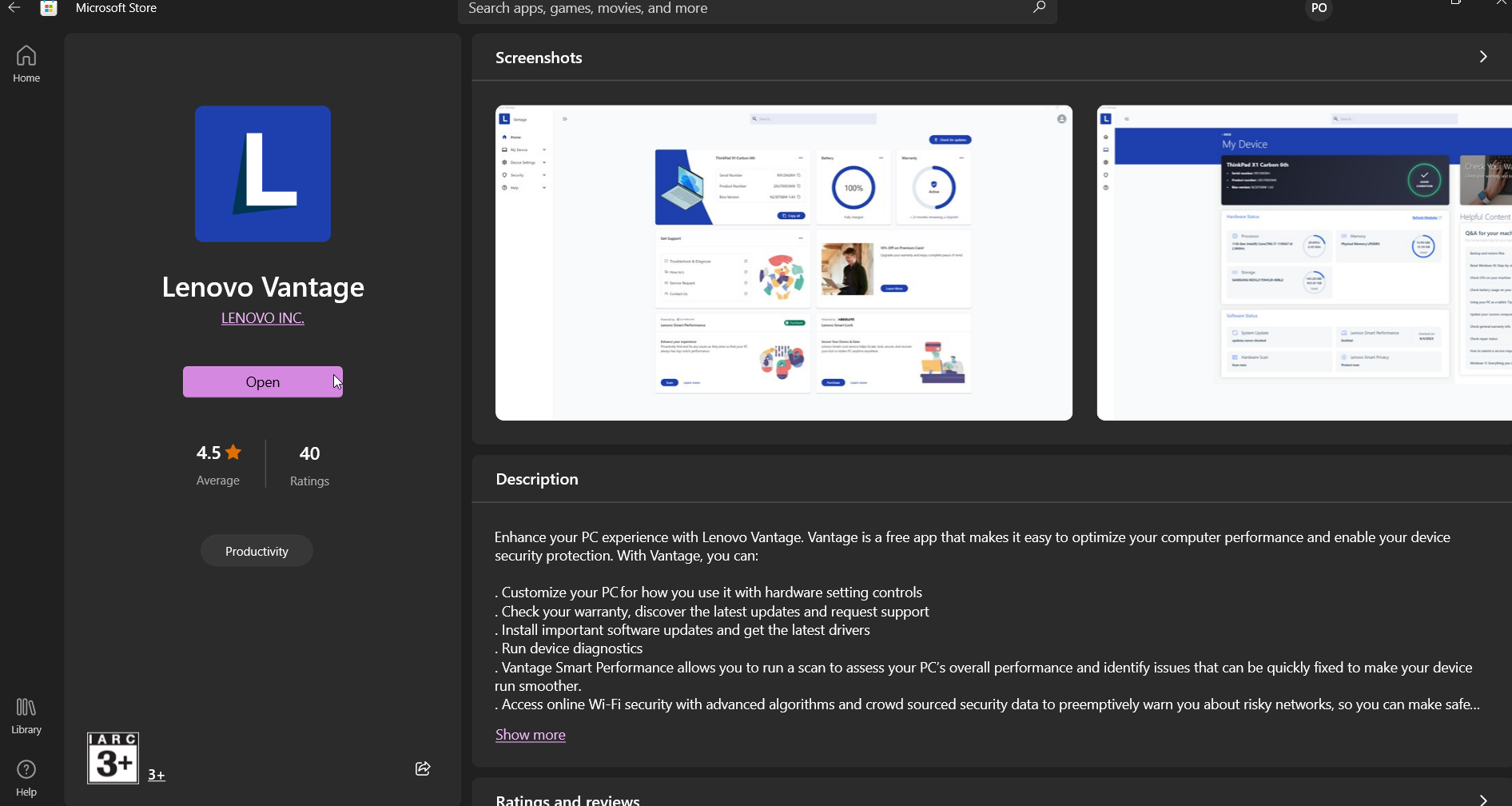Open the Help section in the sidebar
Image resolution: width=1512 pixels, height=806 pixels.
point(26,778)
